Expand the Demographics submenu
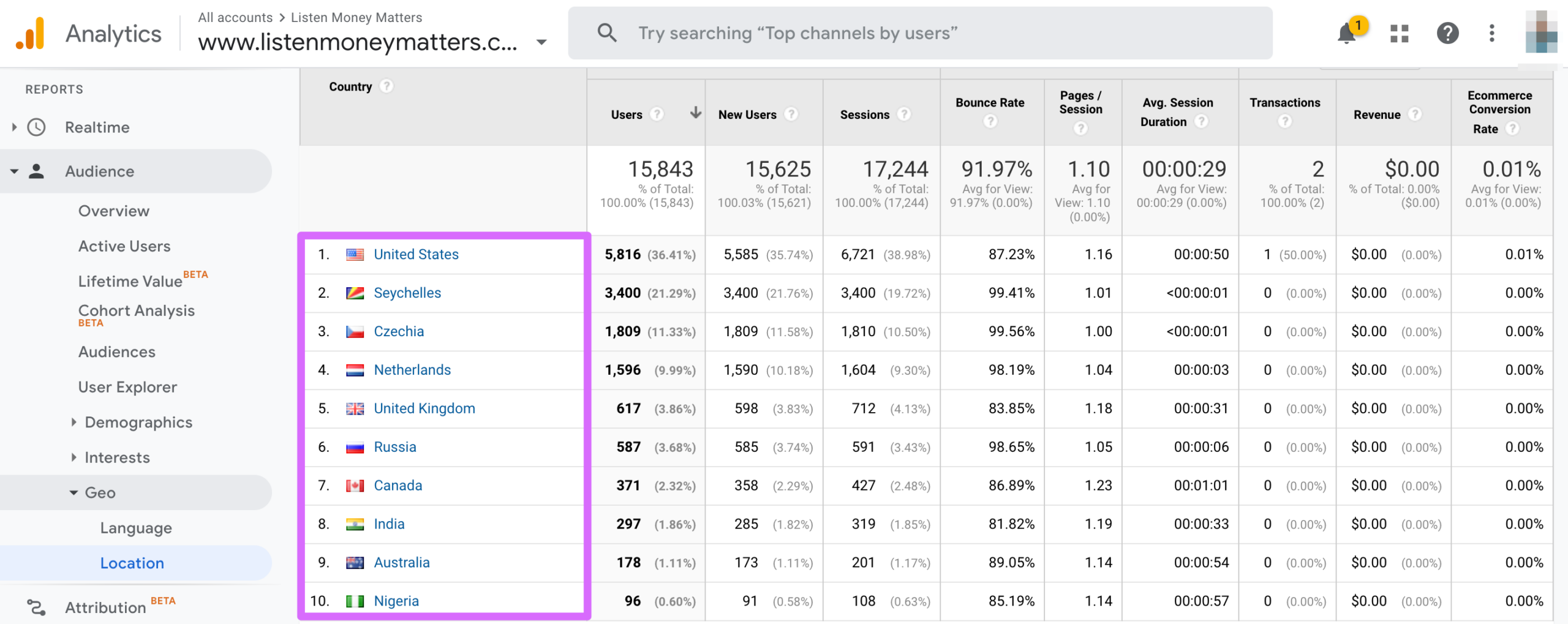This screenshot has height=624, width=1568. click(x=73, y=422)
